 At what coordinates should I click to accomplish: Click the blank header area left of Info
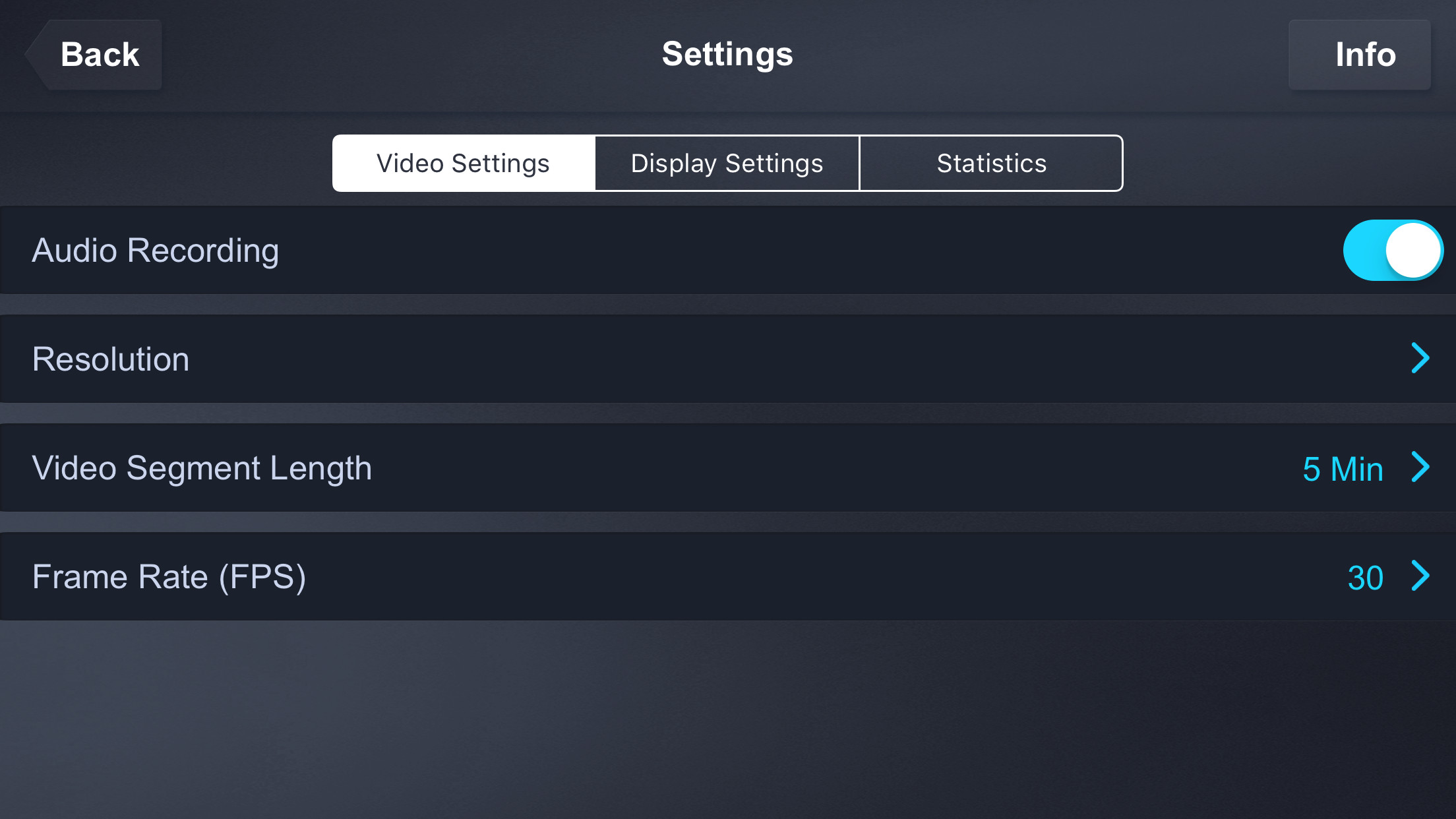click(1055, 55)
